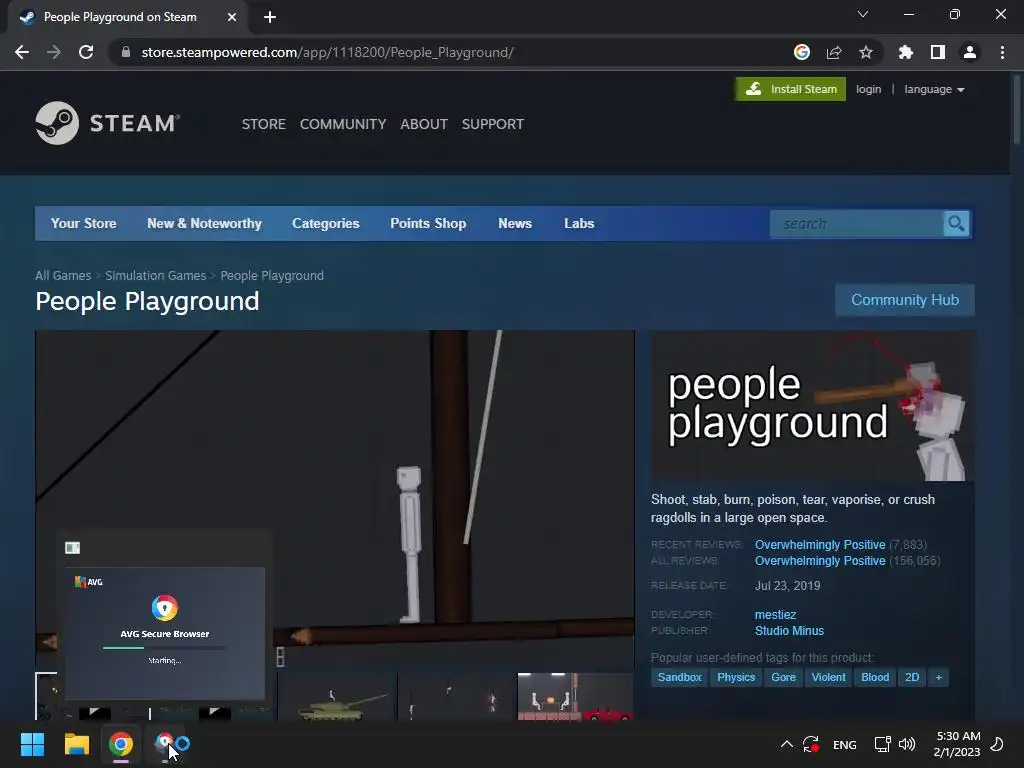This screenshot has height=768, width=1024.
Task: Open the ABOUT menu
Action: 424,124
